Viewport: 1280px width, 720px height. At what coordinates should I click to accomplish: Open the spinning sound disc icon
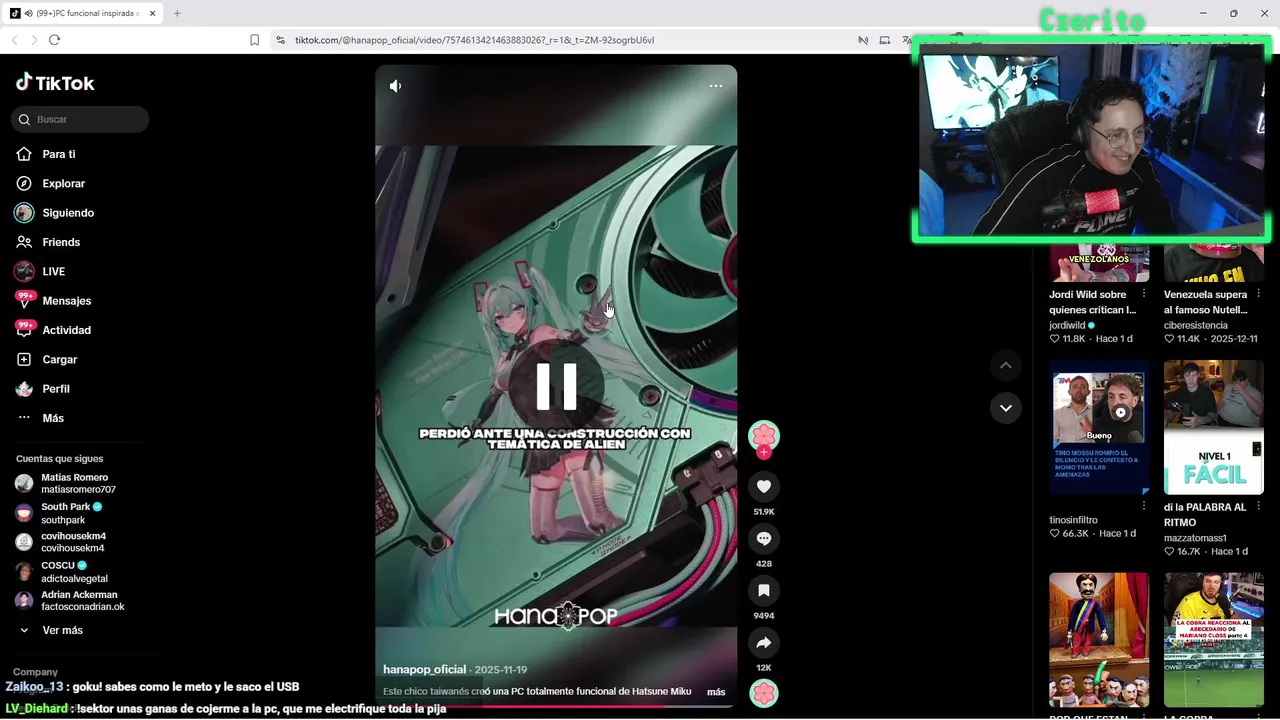coord(764,693)
